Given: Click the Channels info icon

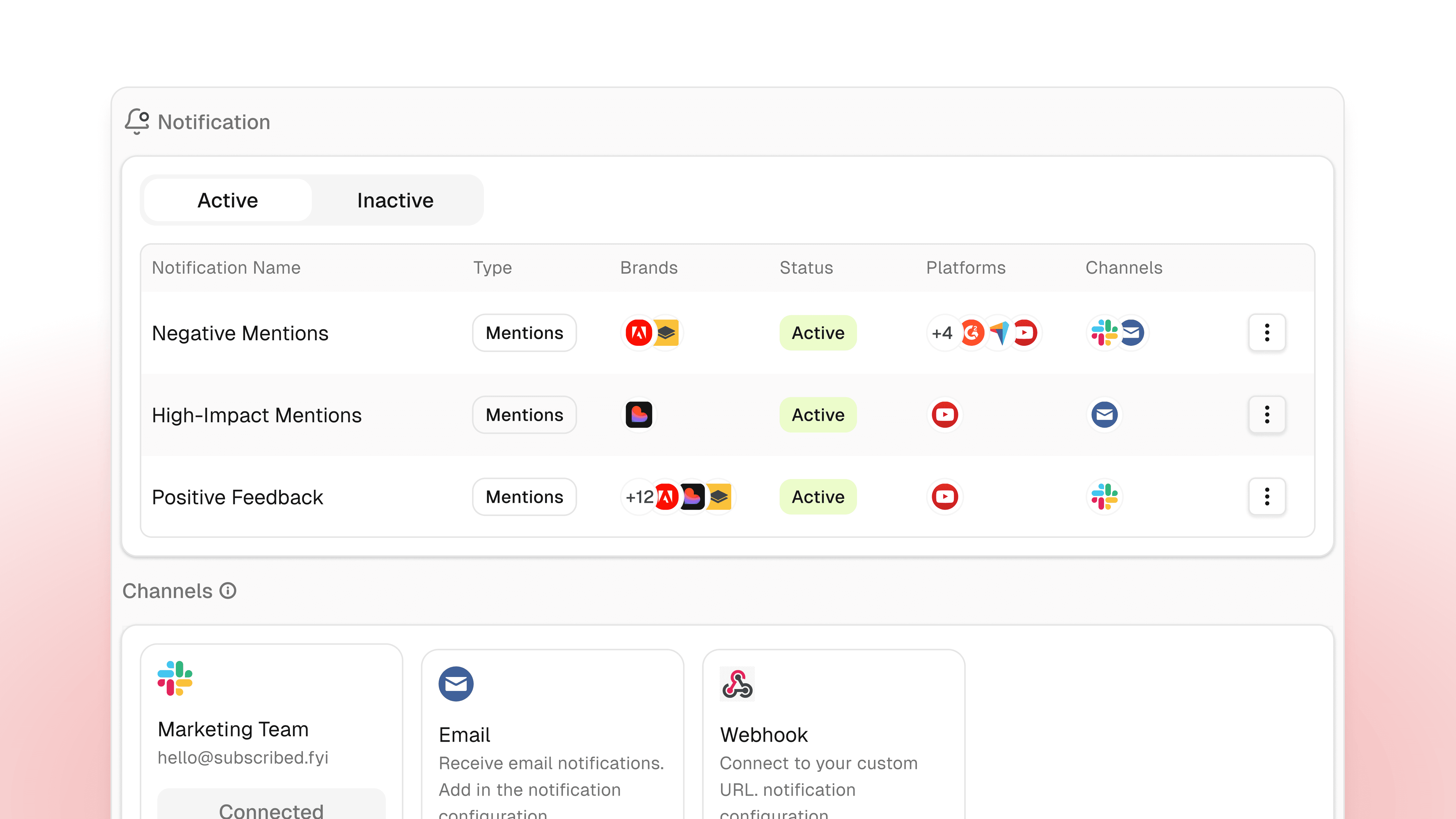Looking at the screenshot, I should 228,591.
